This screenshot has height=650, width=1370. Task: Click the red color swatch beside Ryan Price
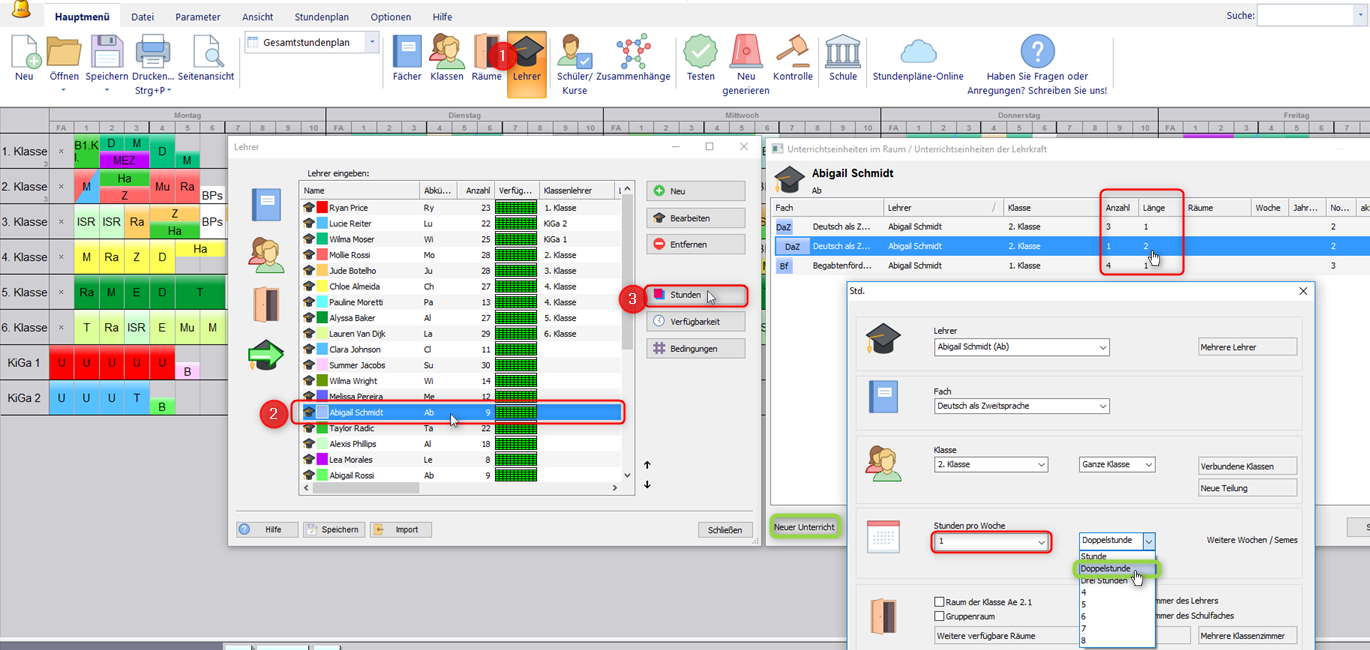323,207
